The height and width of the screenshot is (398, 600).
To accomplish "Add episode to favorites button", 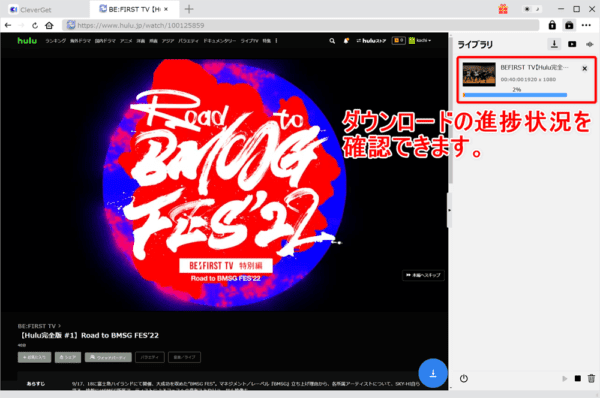I will (34, 357).
